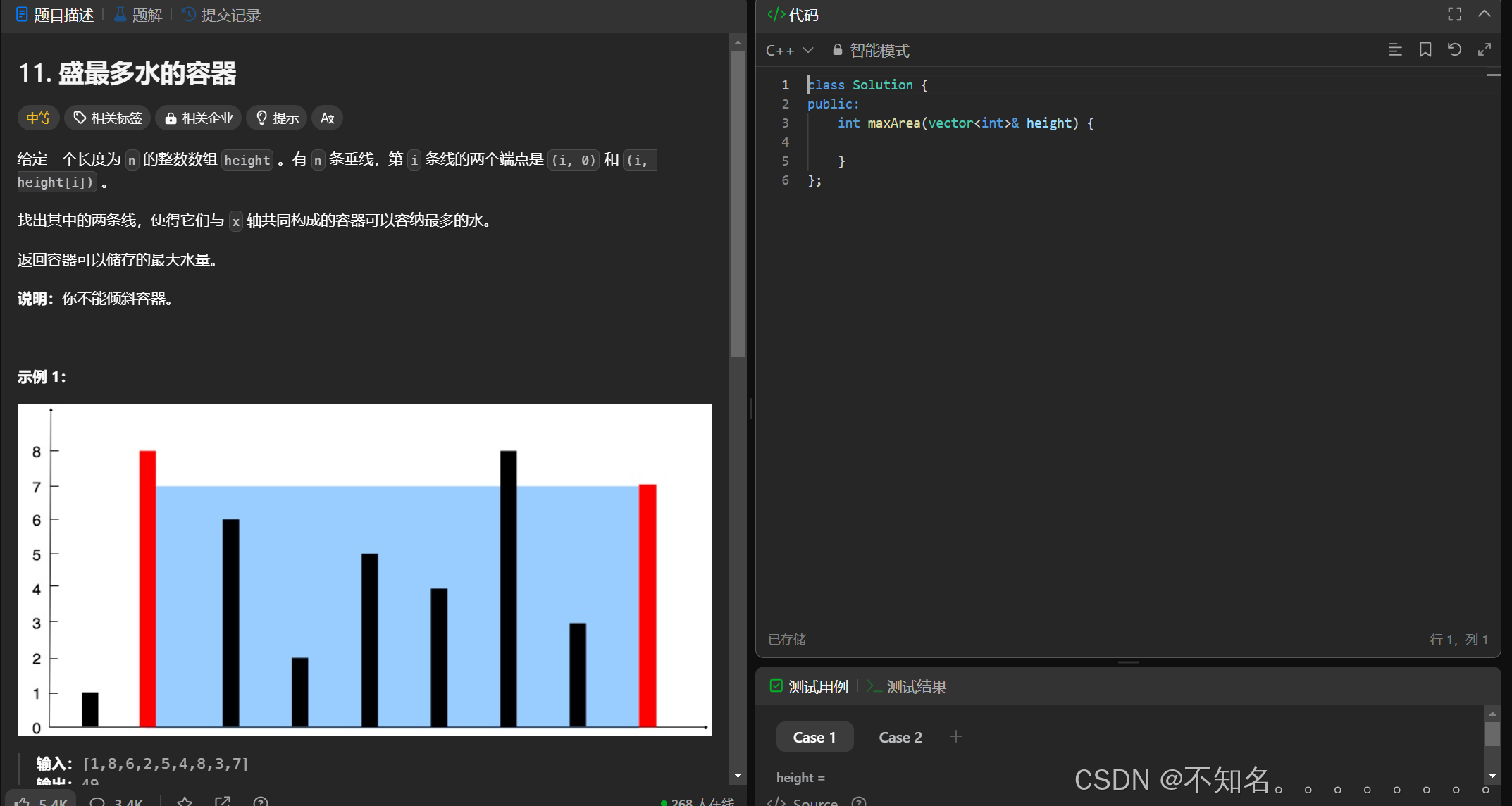Open the C++ language dropdown
1512x806 pixels.
[x=789, y=50]
